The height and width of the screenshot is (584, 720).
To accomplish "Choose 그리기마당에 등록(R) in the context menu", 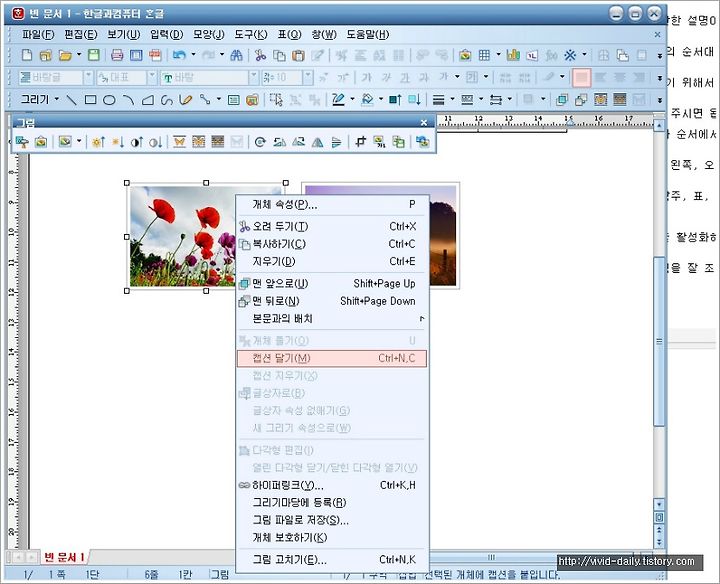I will pyautogui.click(x=332, y=503).
